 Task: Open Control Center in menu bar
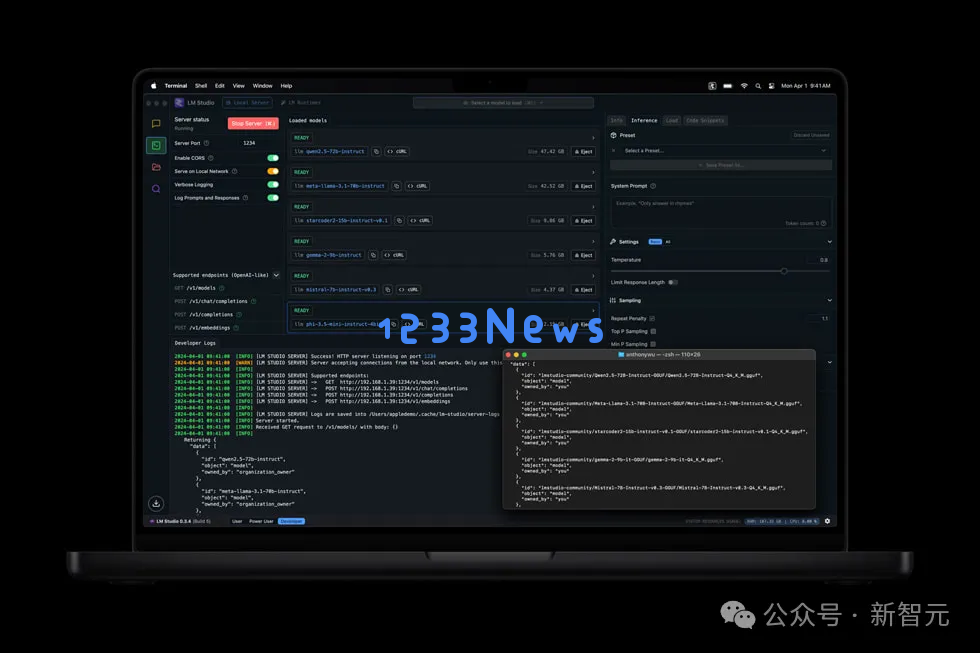(772, 86)
